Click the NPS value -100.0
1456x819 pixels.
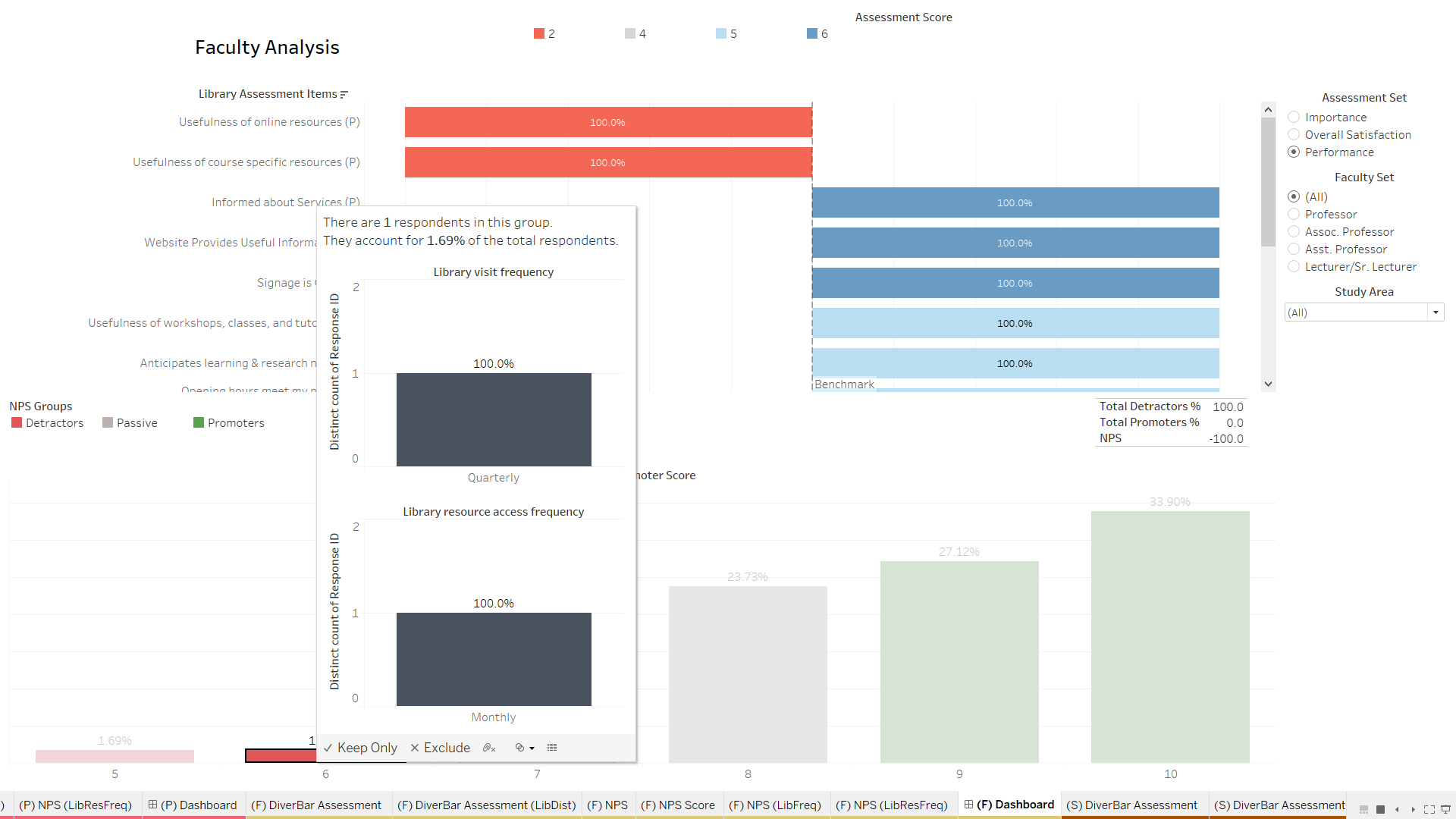(x=1226, y=438)
